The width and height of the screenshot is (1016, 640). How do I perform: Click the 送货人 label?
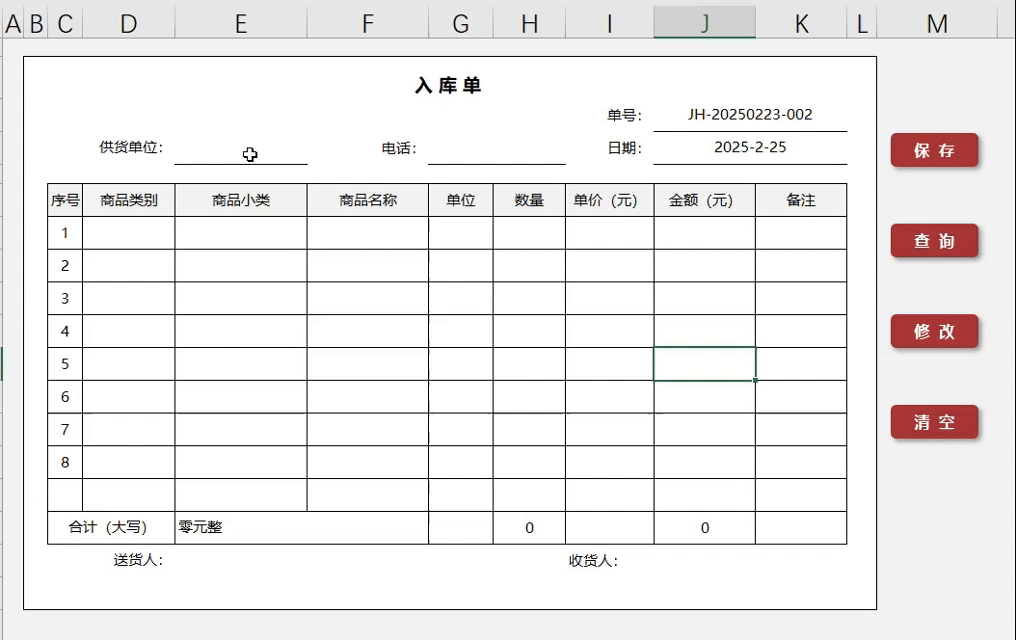pyautogui.click(x=138, y=560)
